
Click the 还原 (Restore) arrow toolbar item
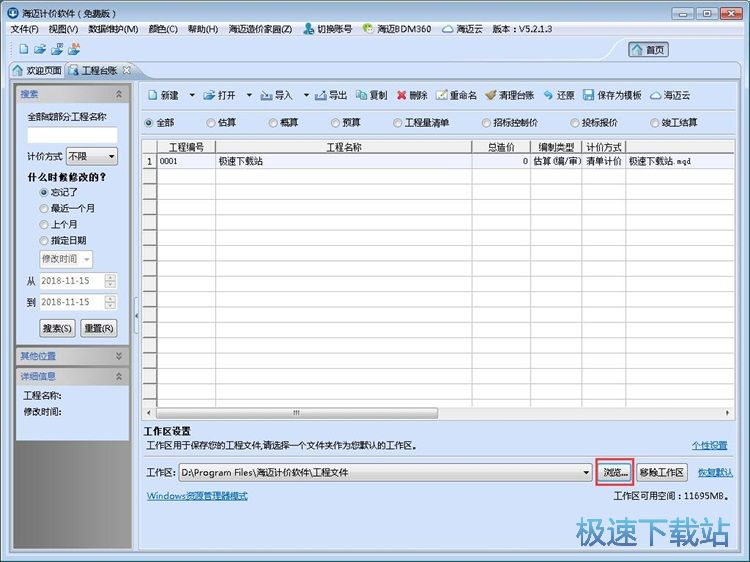[x=559, y=95]
